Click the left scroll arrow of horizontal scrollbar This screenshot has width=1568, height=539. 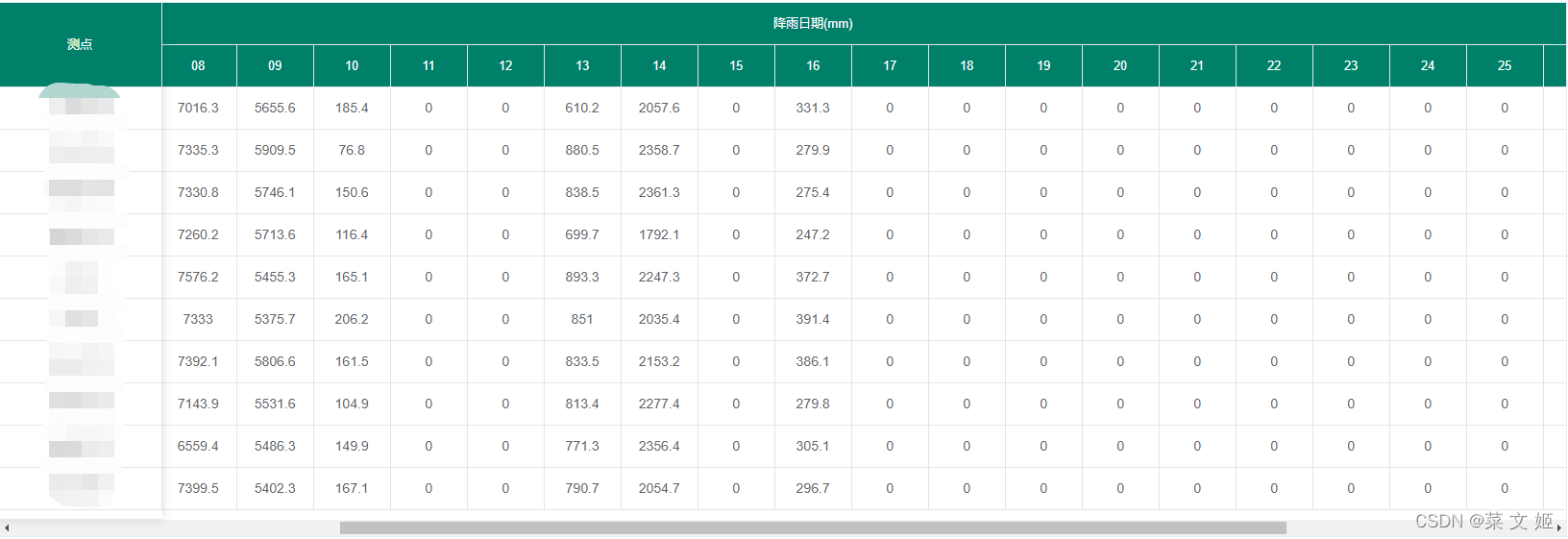coord(7,528)
